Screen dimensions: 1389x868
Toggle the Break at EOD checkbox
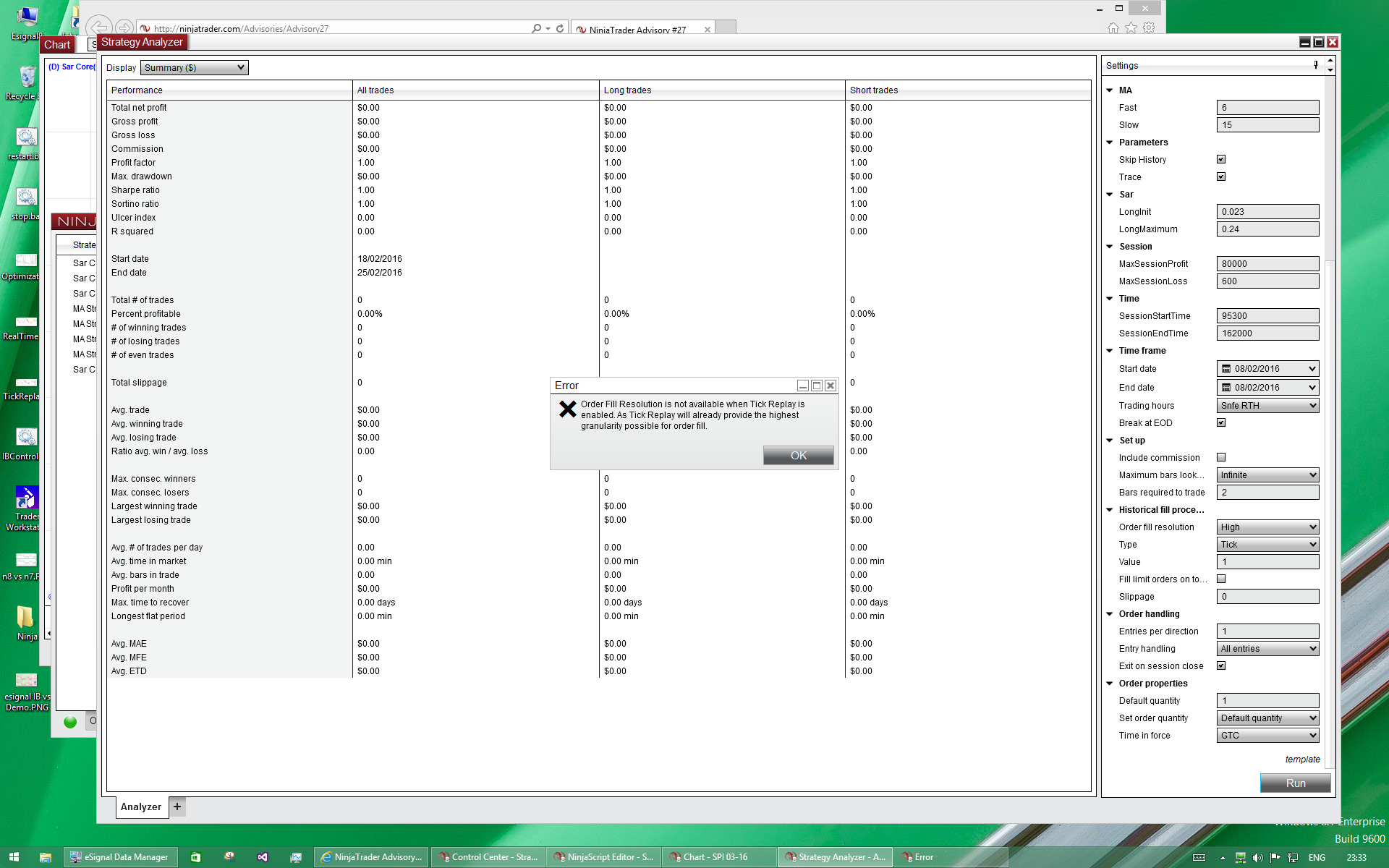point(1221,423)
